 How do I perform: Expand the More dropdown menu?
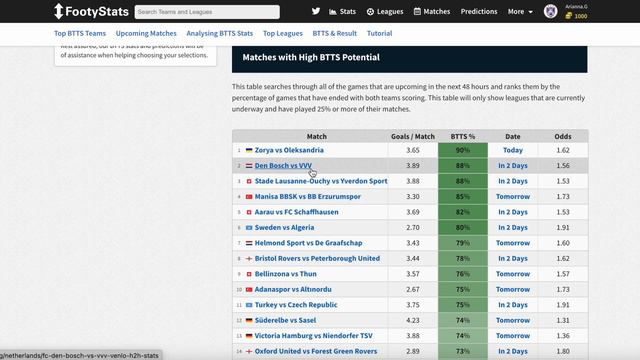520,11
